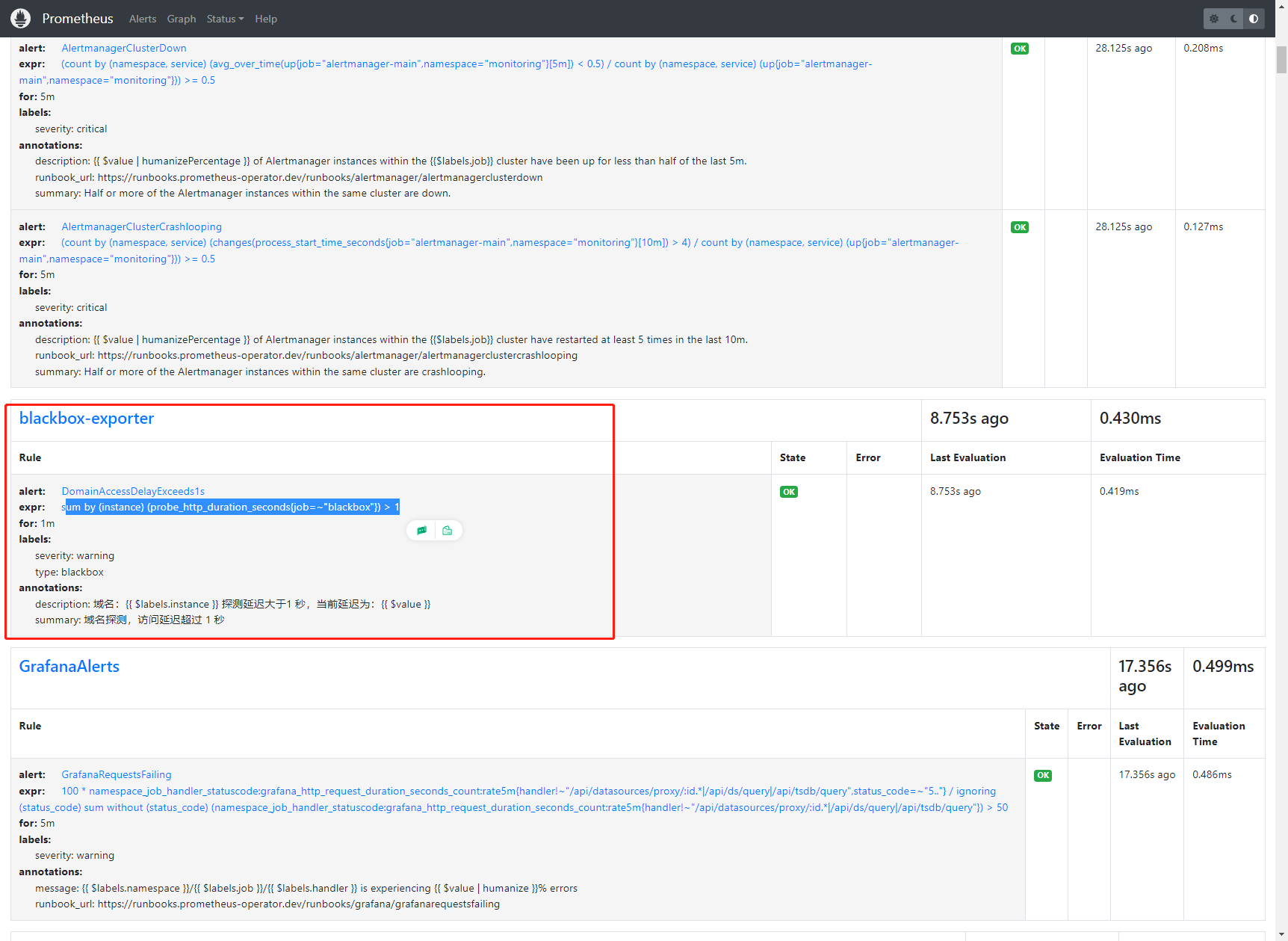Click the alertmanagerclusterdown runbook_url text

point(289,178)
